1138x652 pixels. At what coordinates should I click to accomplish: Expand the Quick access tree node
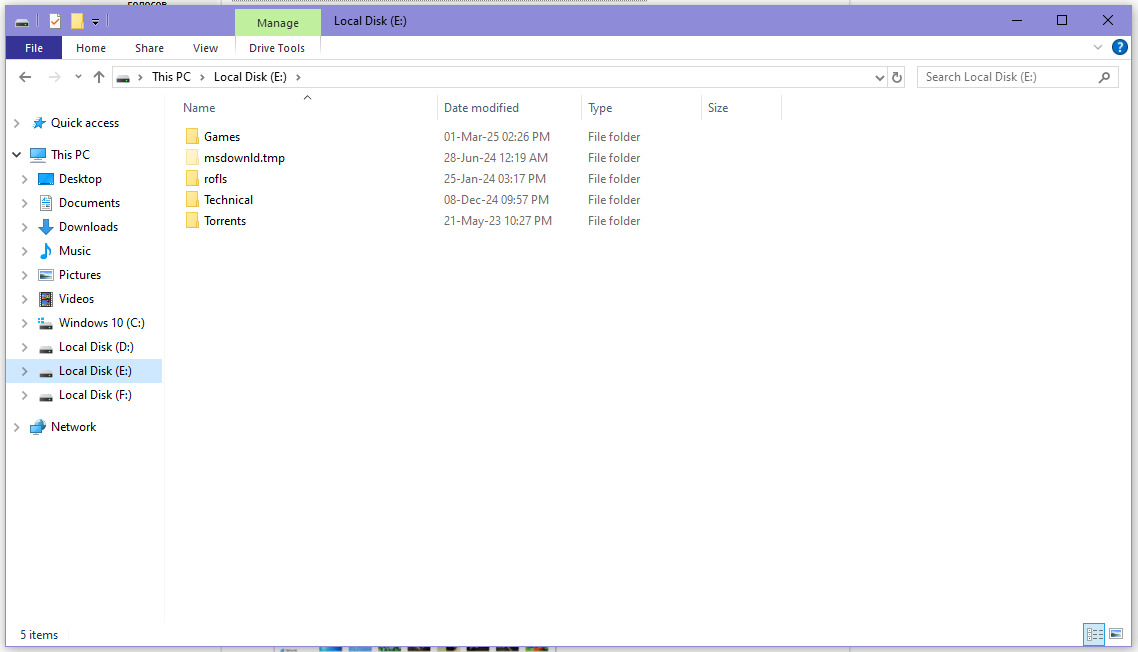click(x=16, y=123)
